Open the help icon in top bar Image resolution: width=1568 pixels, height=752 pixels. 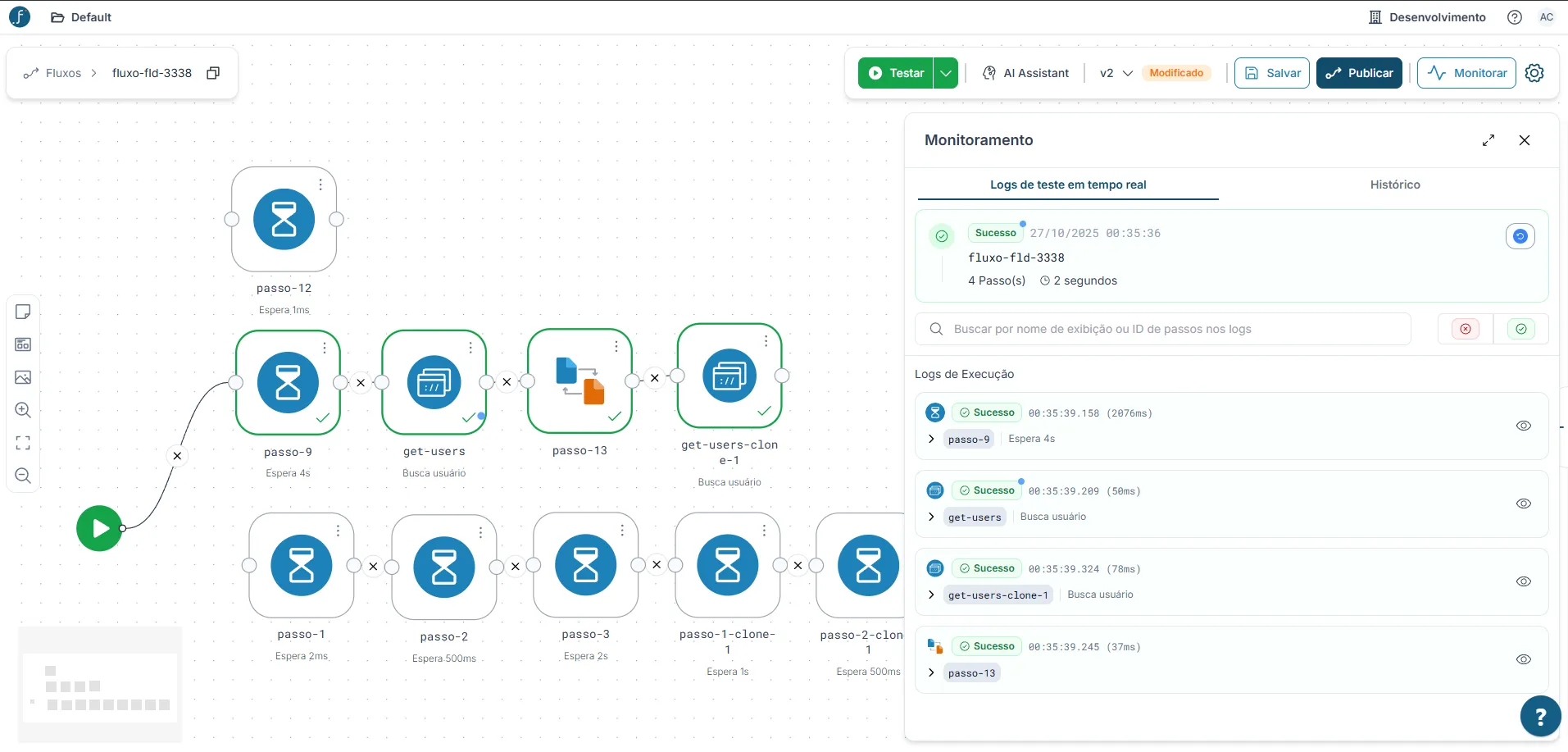pos(1515,17)
